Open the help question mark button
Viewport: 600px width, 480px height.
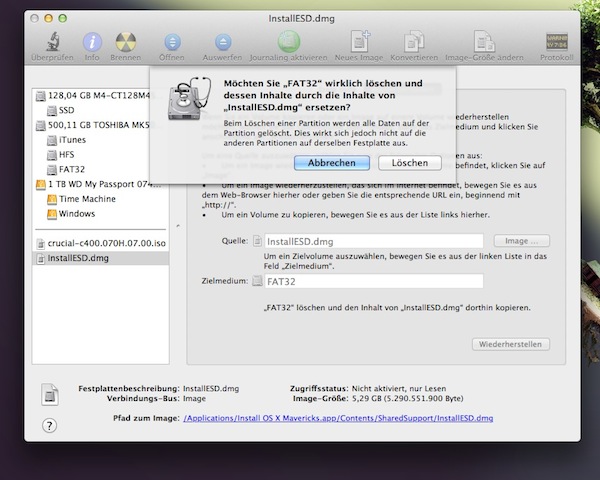[49, 425]
